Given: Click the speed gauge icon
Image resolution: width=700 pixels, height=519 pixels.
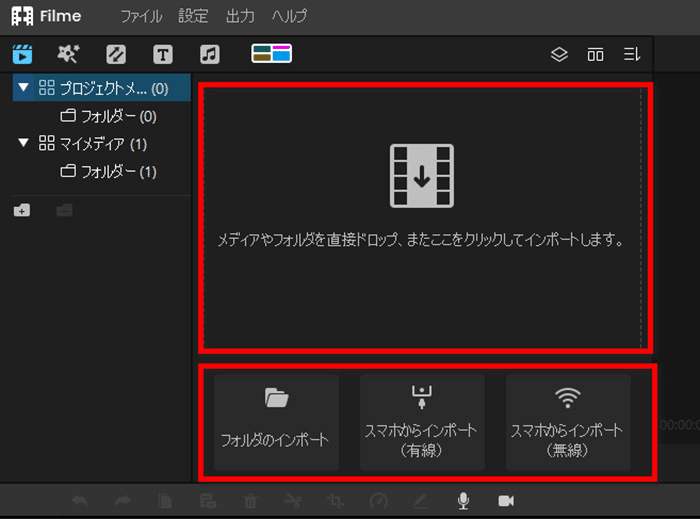Looking at the screenshot, I should click(x=379, y=501).
